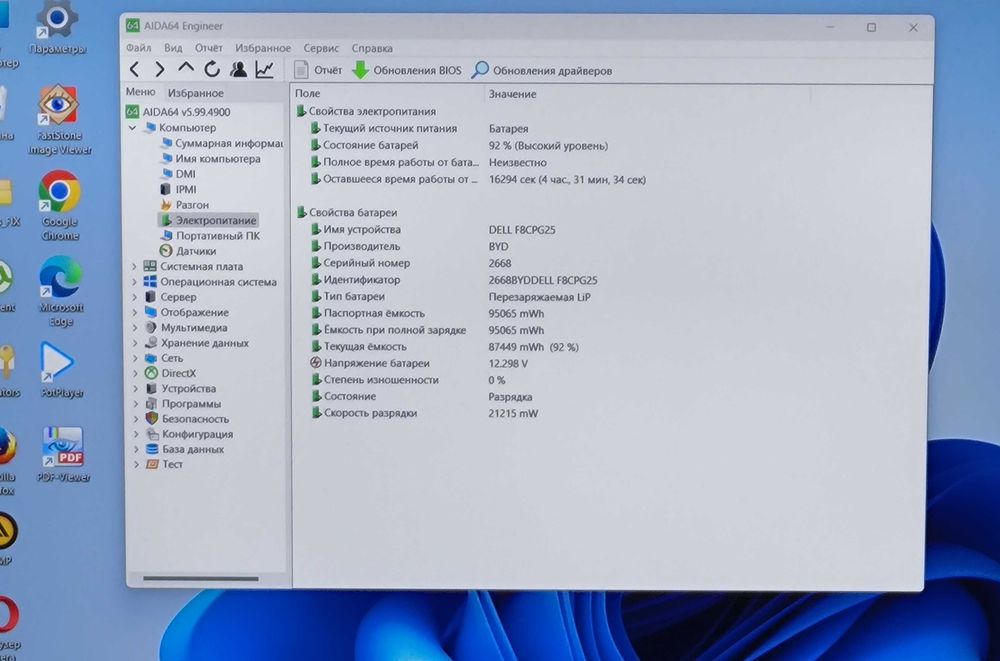Open Параметры settings desktop icon
Screen dimensions: 1000x661
tap(57, 27)
